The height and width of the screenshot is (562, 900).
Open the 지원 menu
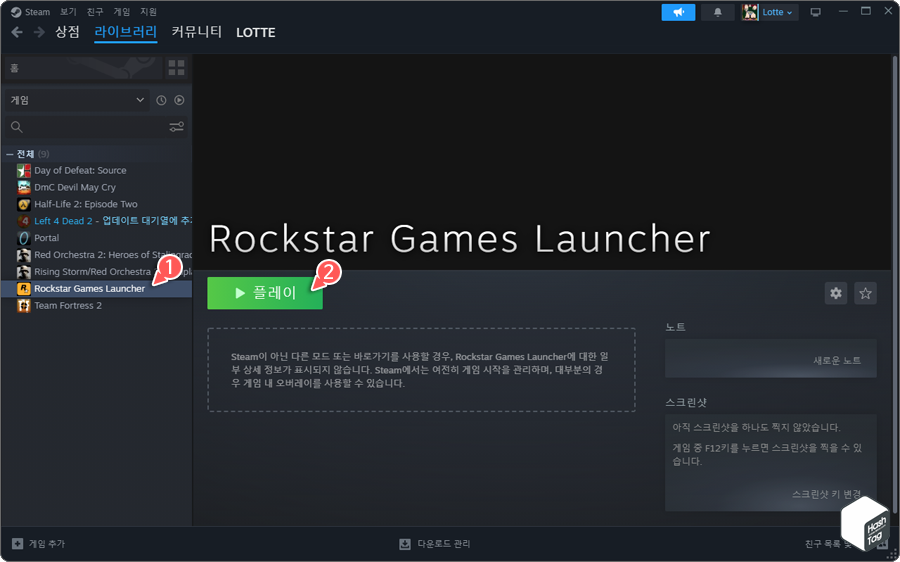pos(149,11)
